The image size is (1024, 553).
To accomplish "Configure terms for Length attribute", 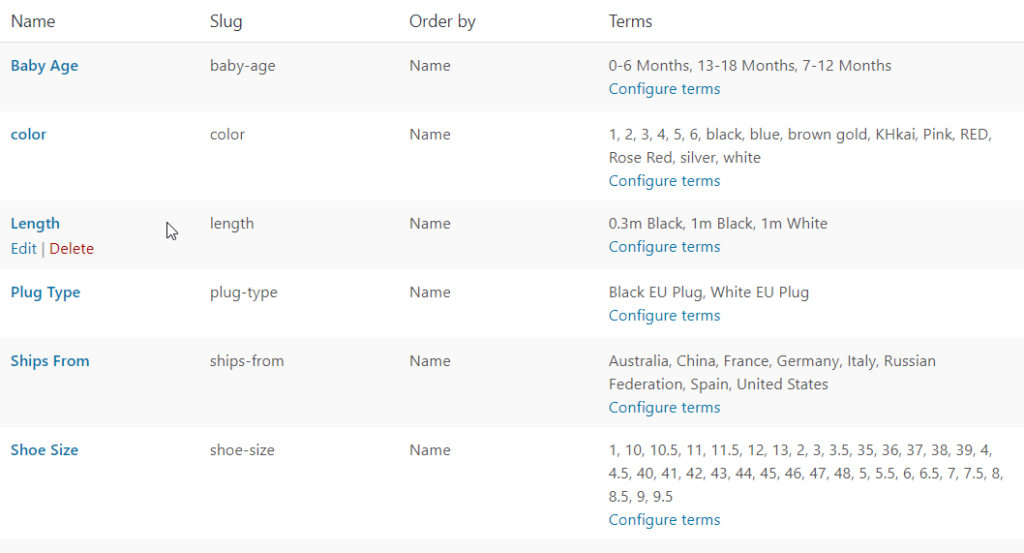I will tap(664, 247).
